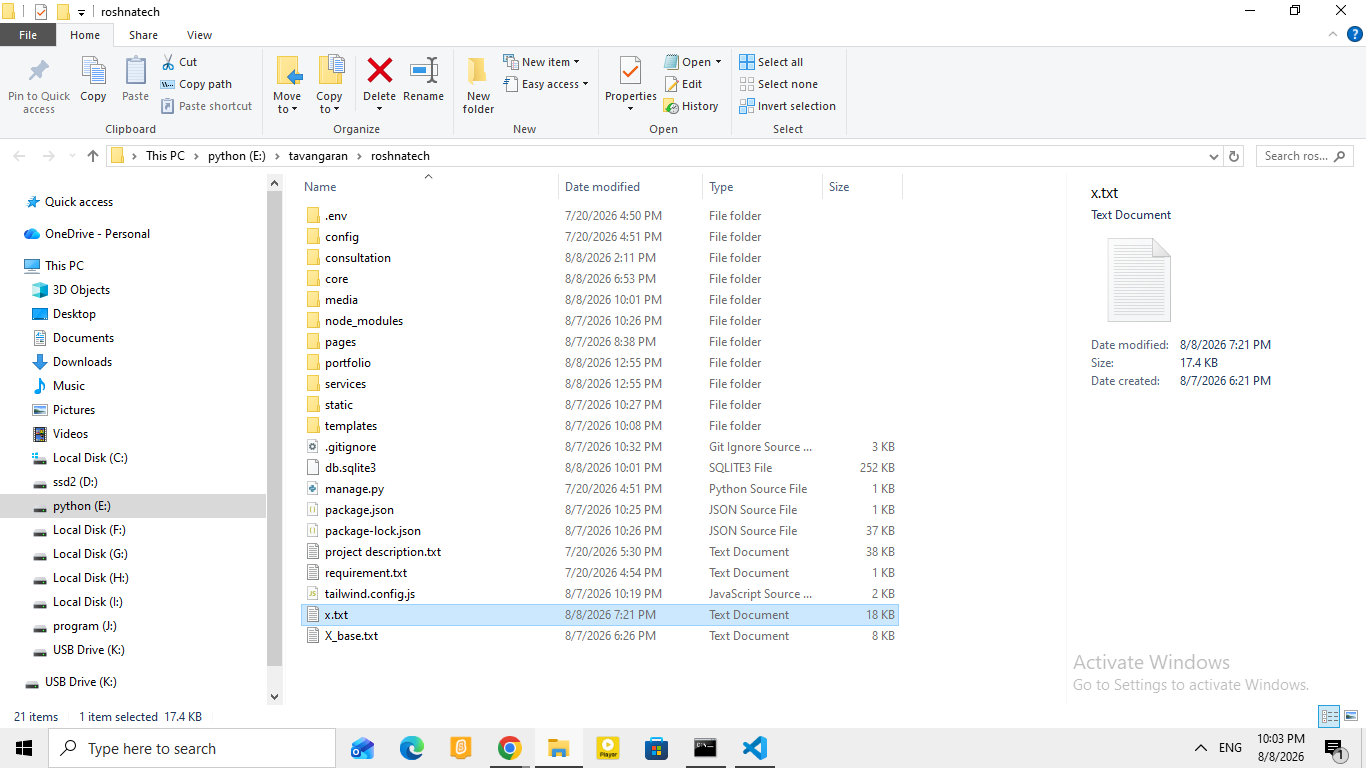The image size is (1366, 768).
Task: Select the db.sqlite3 file
Action: (x=600, y=468)
